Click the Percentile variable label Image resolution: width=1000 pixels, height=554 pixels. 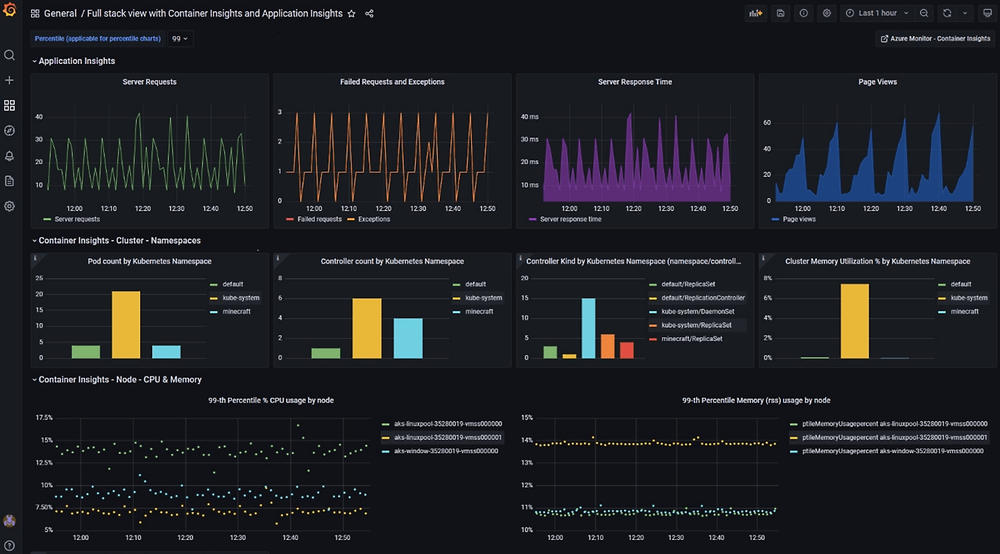[x=98, y=39]
